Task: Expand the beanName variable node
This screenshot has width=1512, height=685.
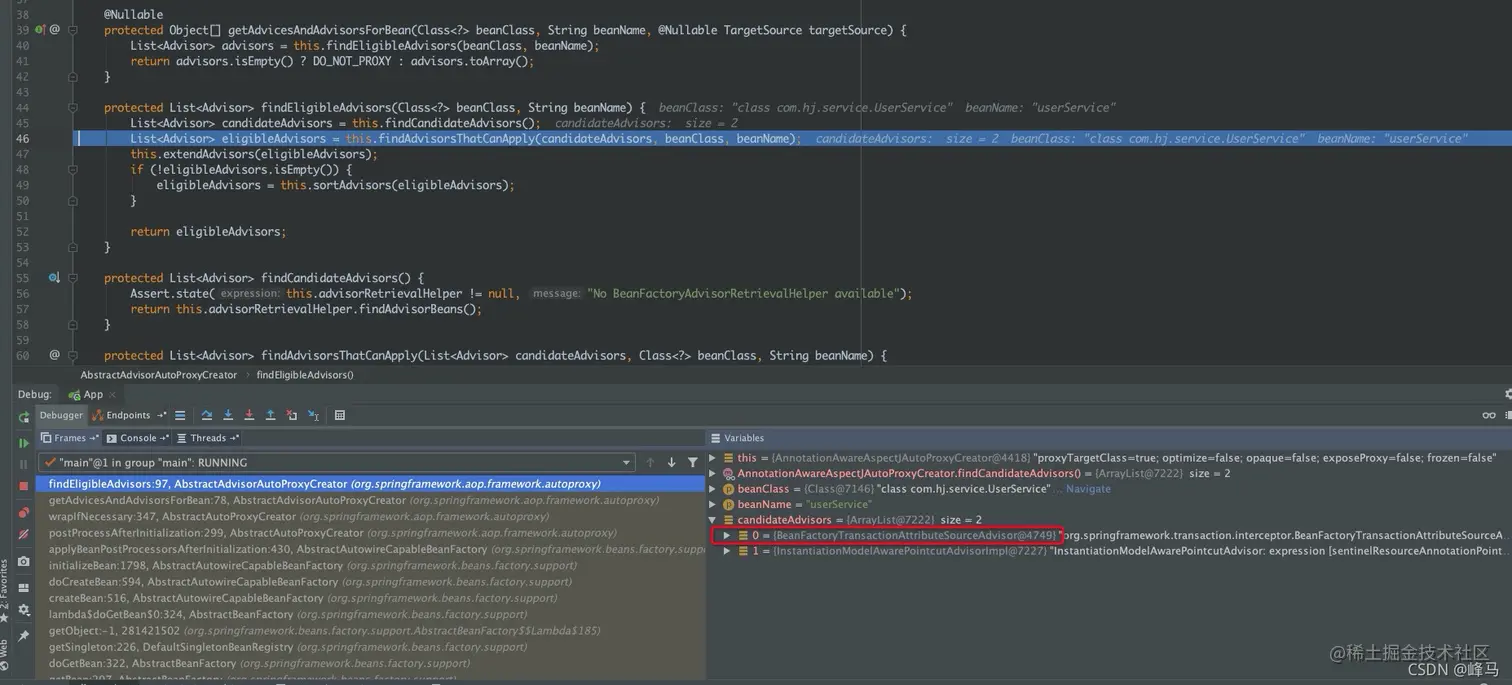Action: point(713,504)
